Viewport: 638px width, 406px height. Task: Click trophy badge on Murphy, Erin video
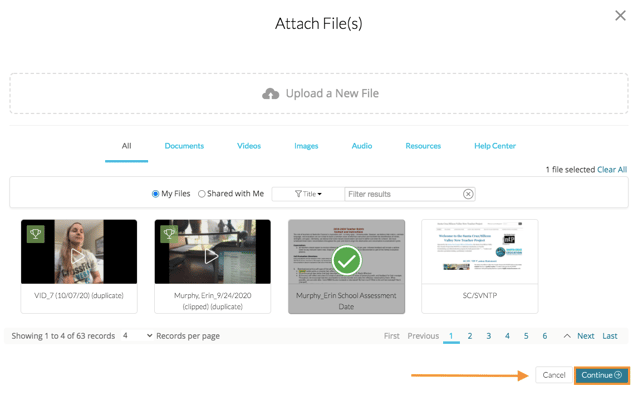(169, 234)
